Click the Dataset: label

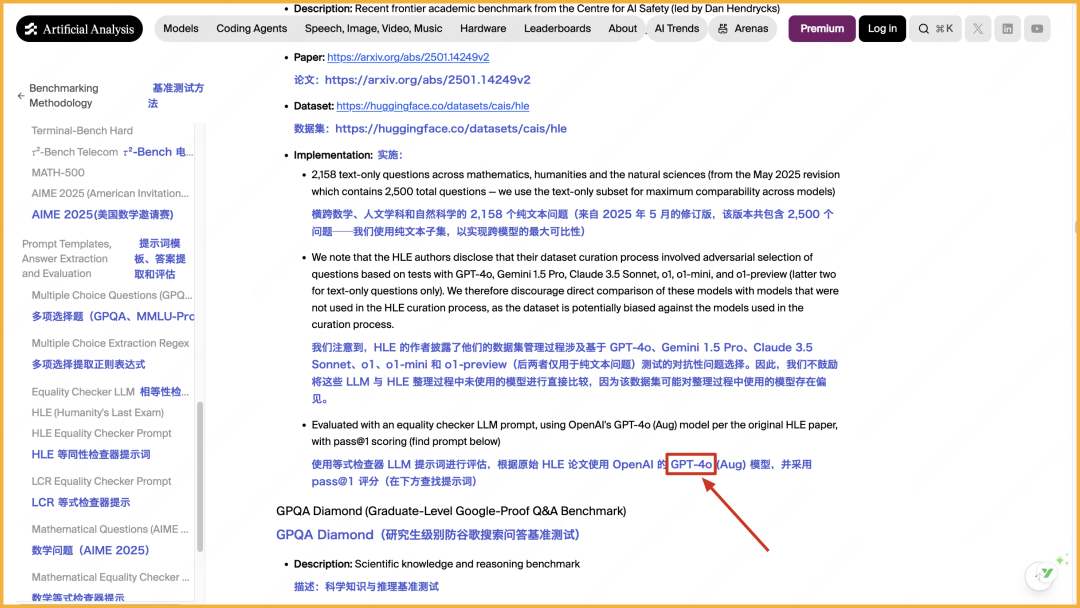point(313,106)
